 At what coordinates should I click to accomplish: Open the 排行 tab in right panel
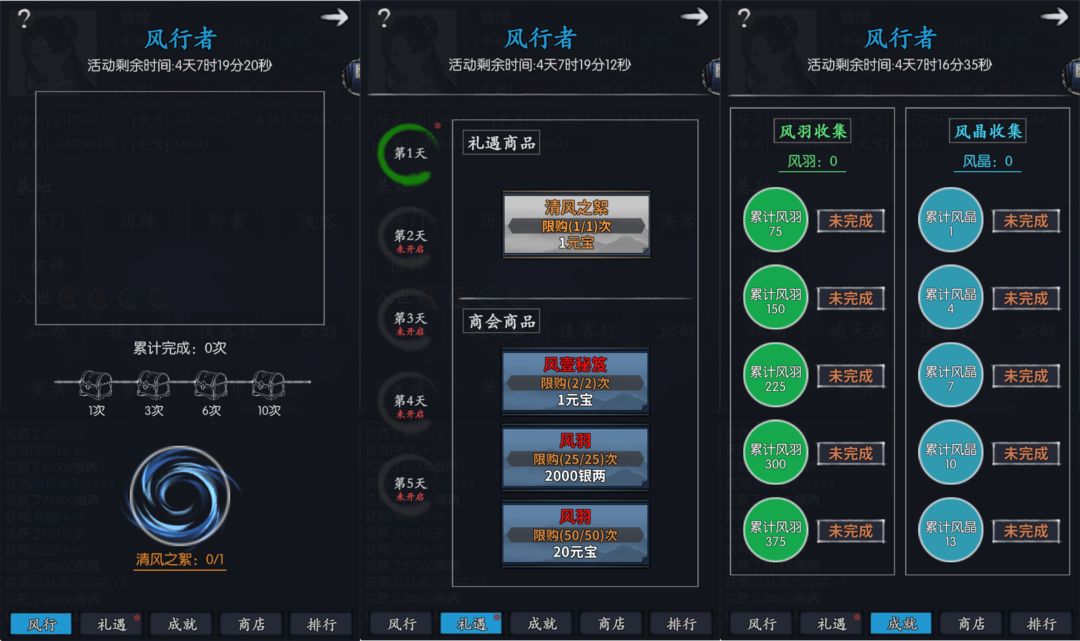(1041, 624)
